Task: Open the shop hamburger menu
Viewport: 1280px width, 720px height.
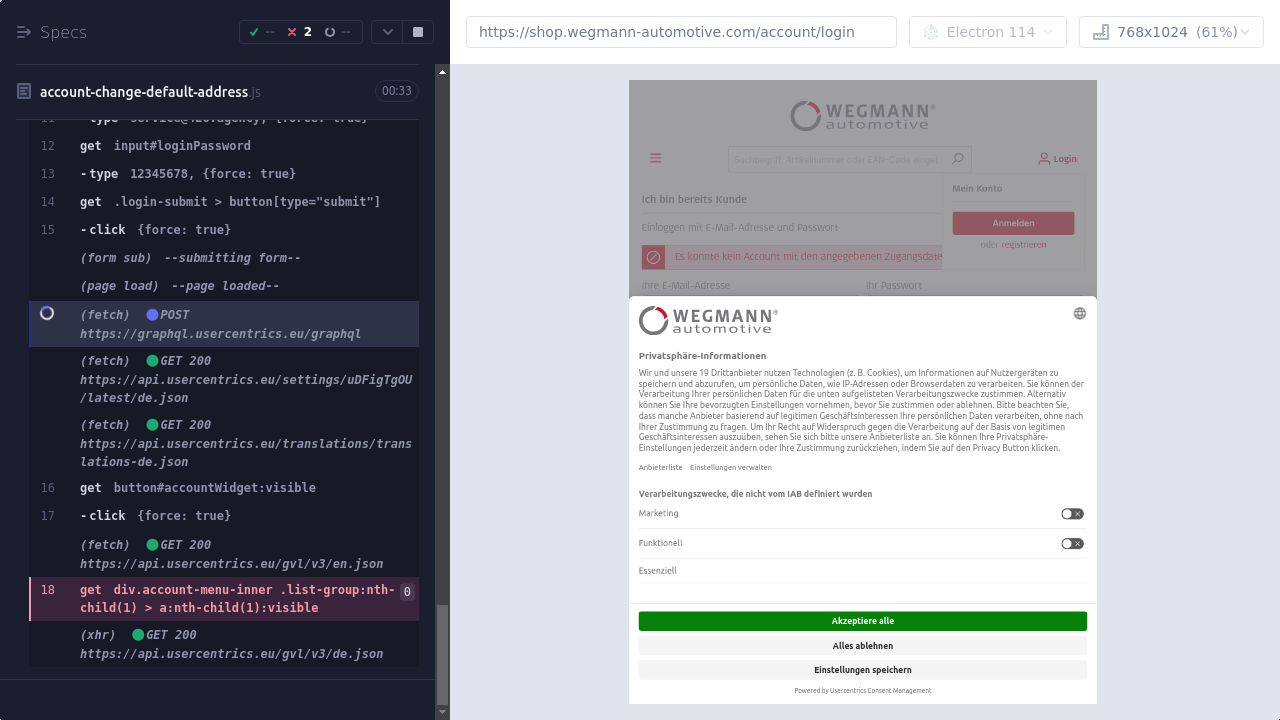Action: tap(656, 158)
